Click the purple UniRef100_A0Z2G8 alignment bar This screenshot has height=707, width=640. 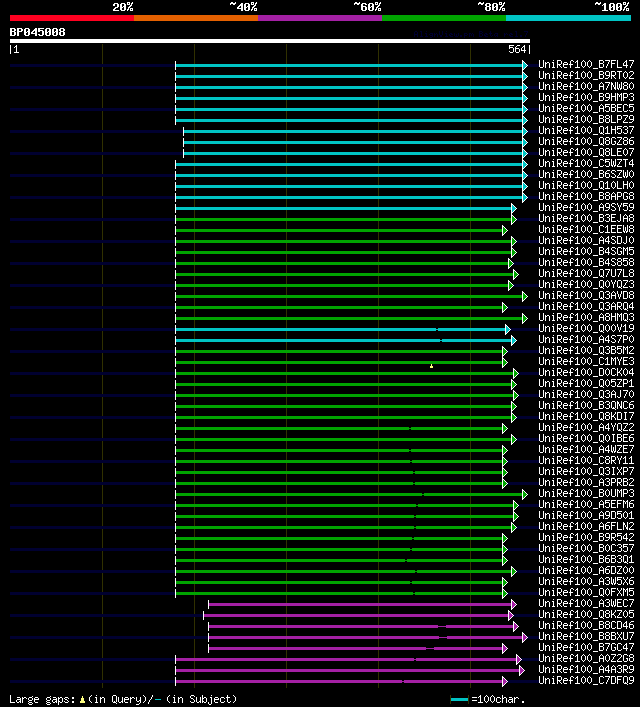[346, 660]
